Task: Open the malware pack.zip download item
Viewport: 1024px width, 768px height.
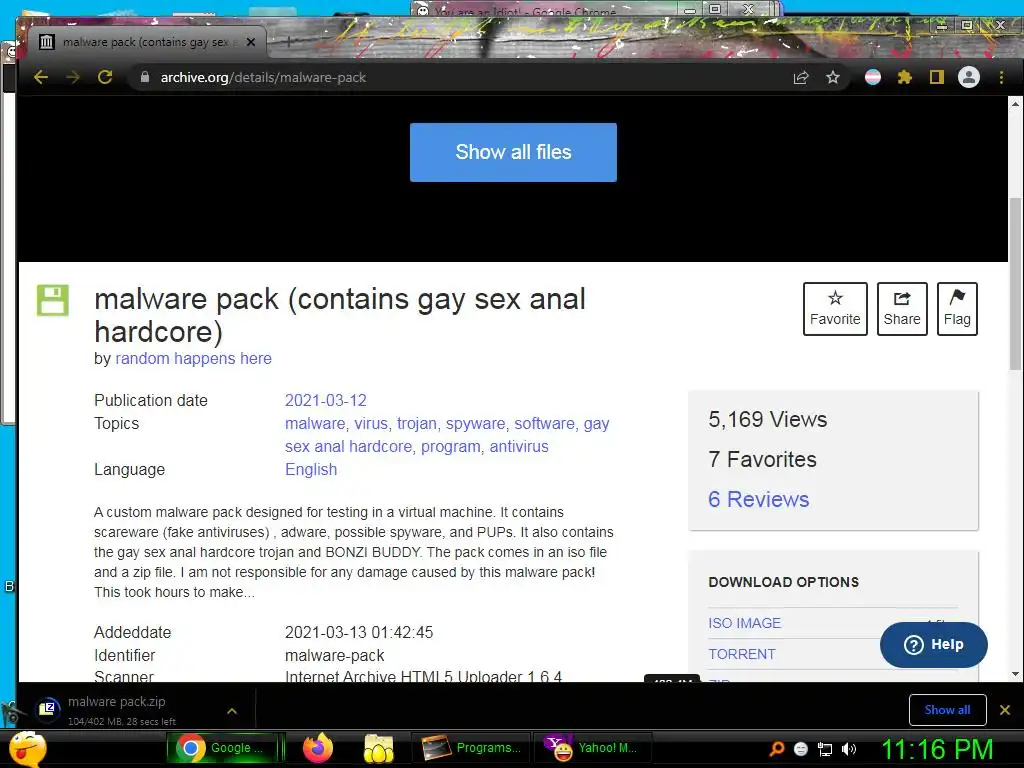Action: 118,710
